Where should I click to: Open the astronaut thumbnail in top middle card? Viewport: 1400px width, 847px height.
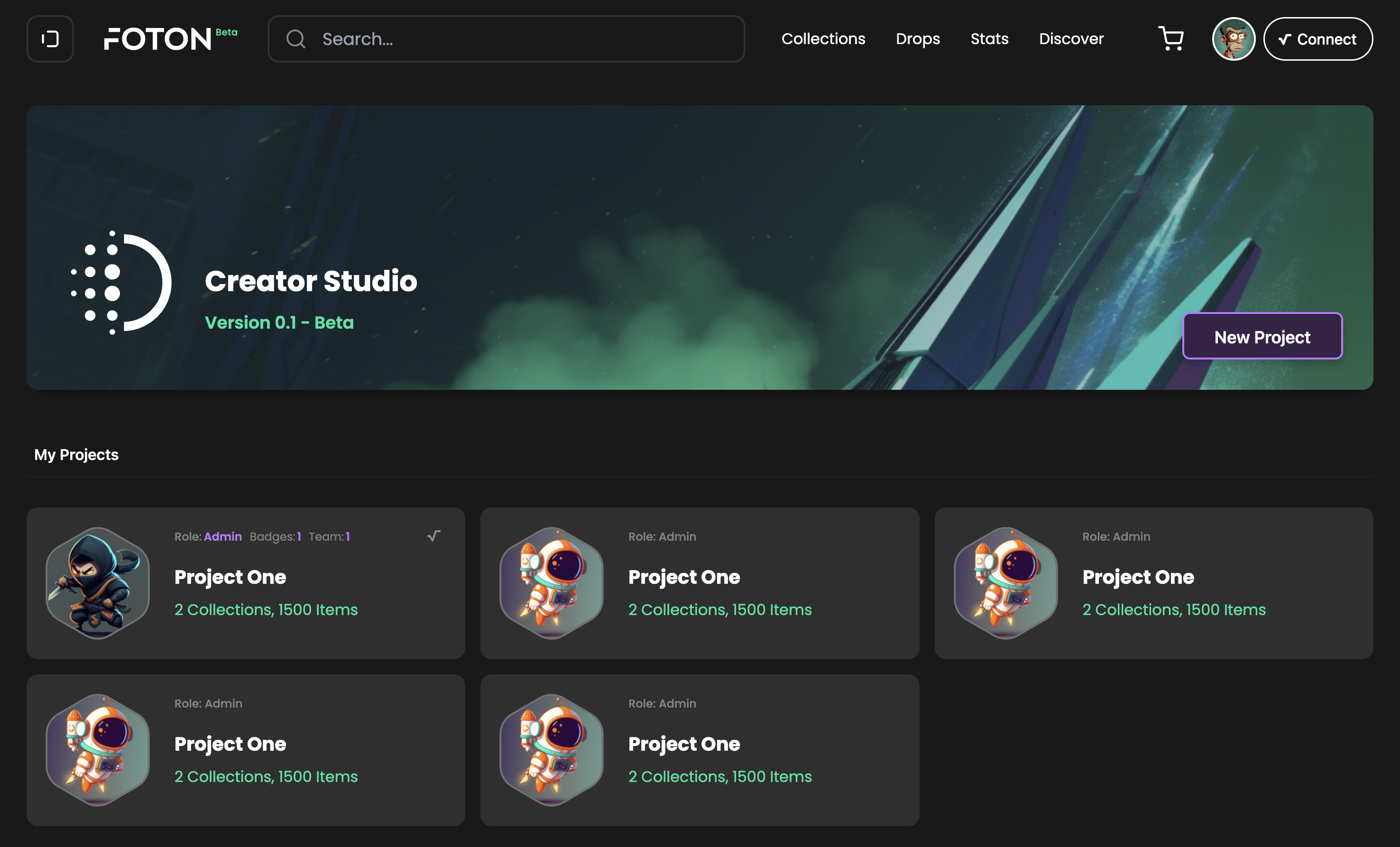point(551,583)
